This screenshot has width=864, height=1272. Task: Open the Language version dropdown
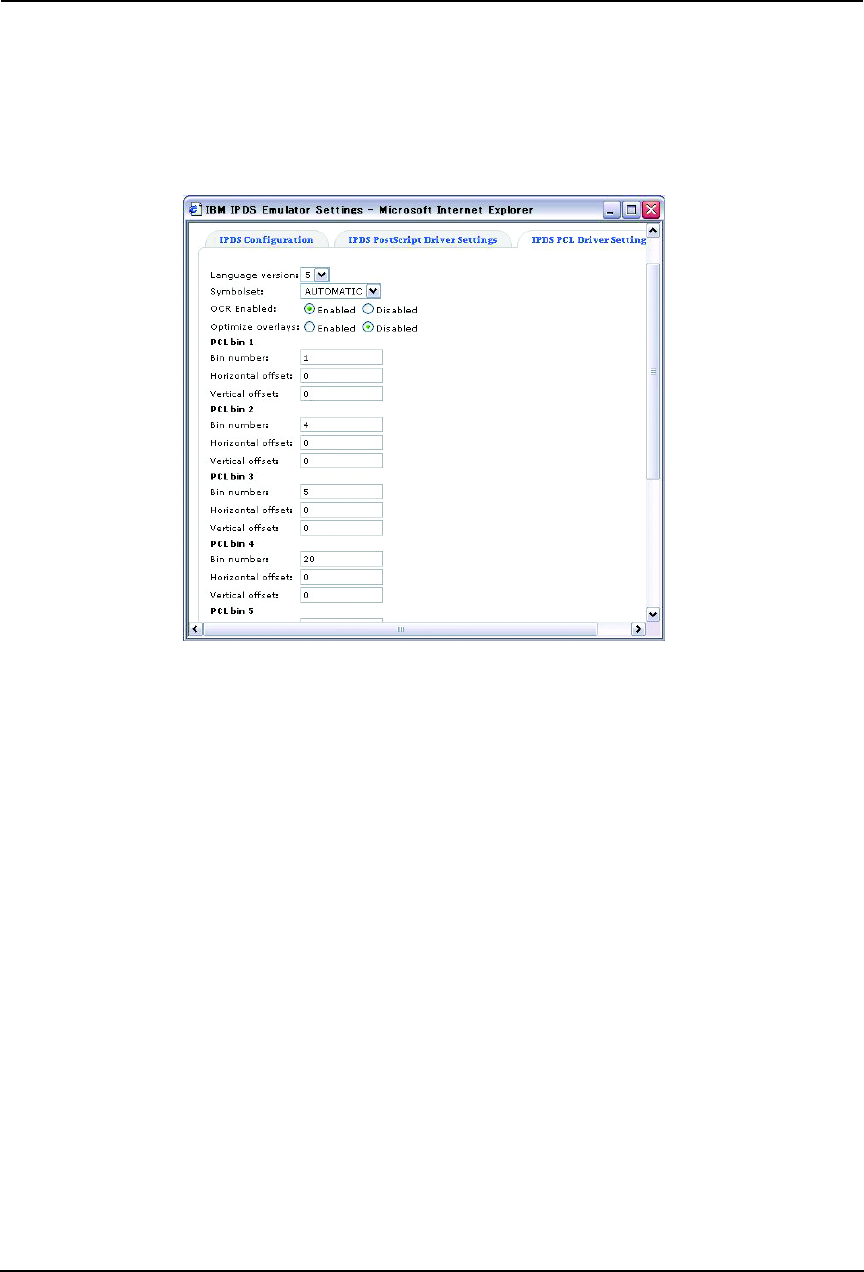coord(316,273)
